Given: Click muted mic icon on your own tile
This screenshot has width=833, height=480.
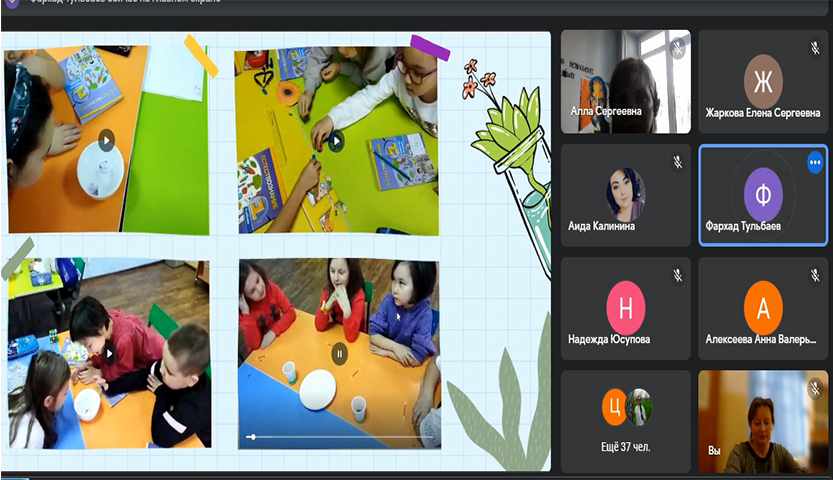Looking at the screenshot, I should (815, 388).
